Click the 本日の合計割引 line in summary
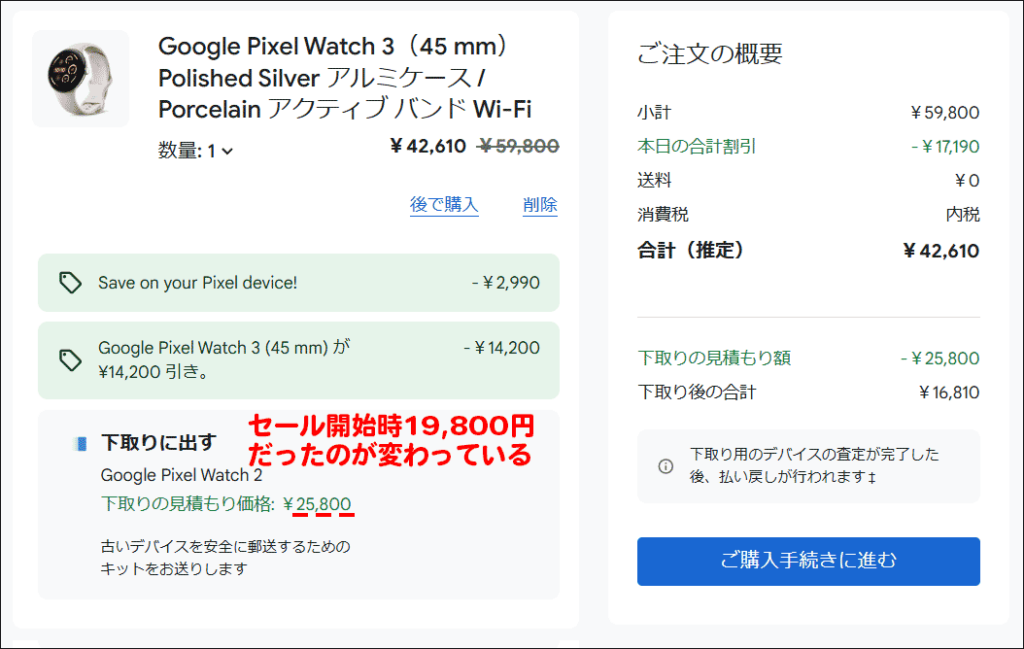This screenshot has width=1024, height=649. click(808, 146)
